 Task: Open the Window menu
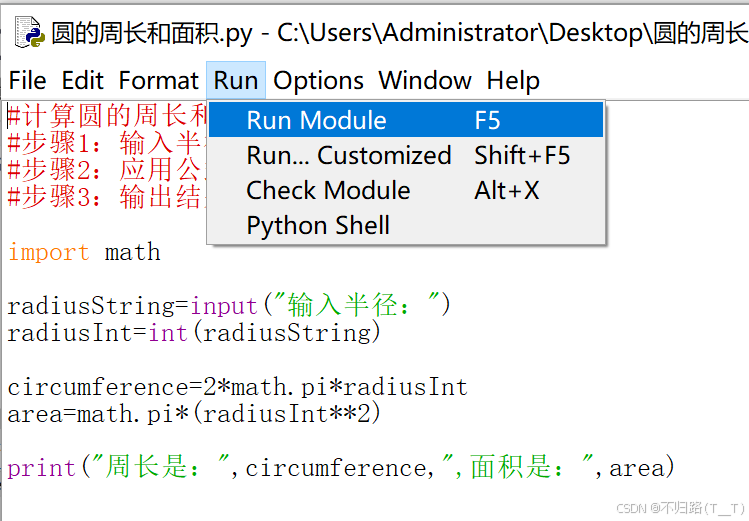click(425, 80)
